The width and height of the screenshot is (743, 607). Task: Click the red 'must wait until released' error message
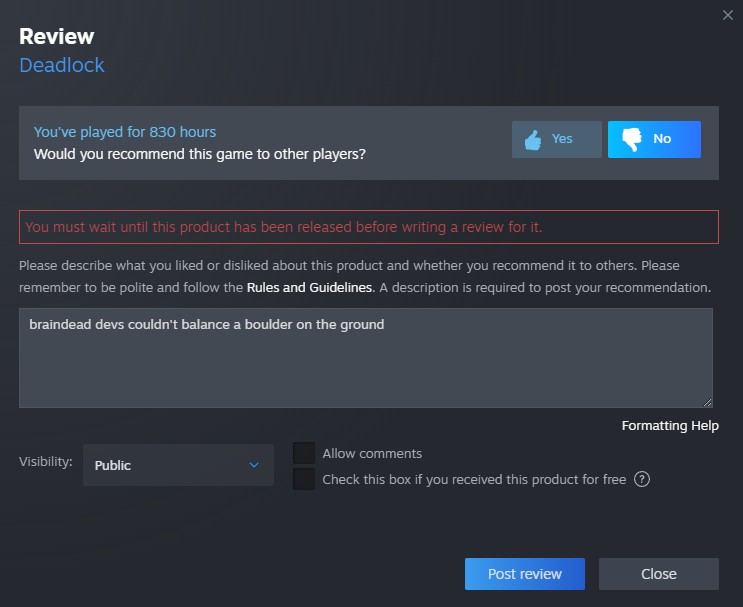click(369, 227)
